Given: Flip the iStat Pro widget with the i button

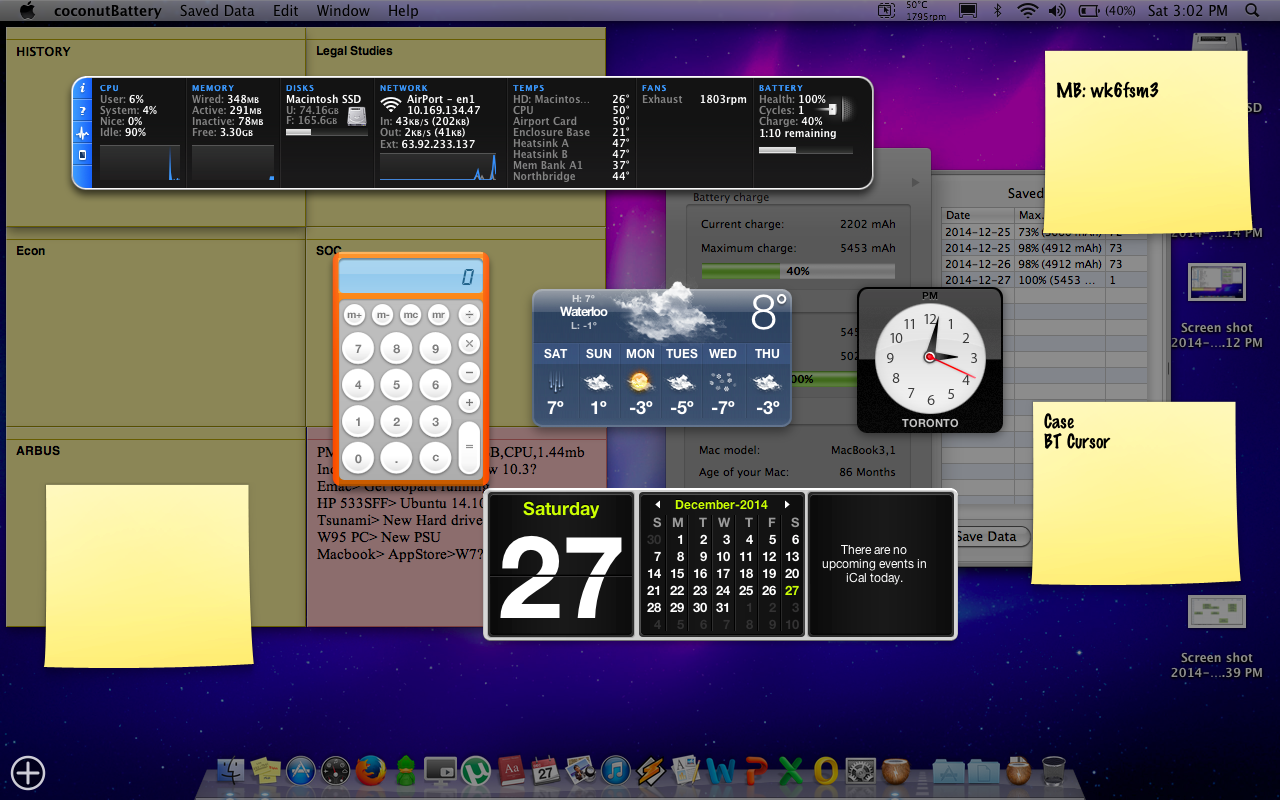Looking at the screenshot, I should (x=83, y=88).
